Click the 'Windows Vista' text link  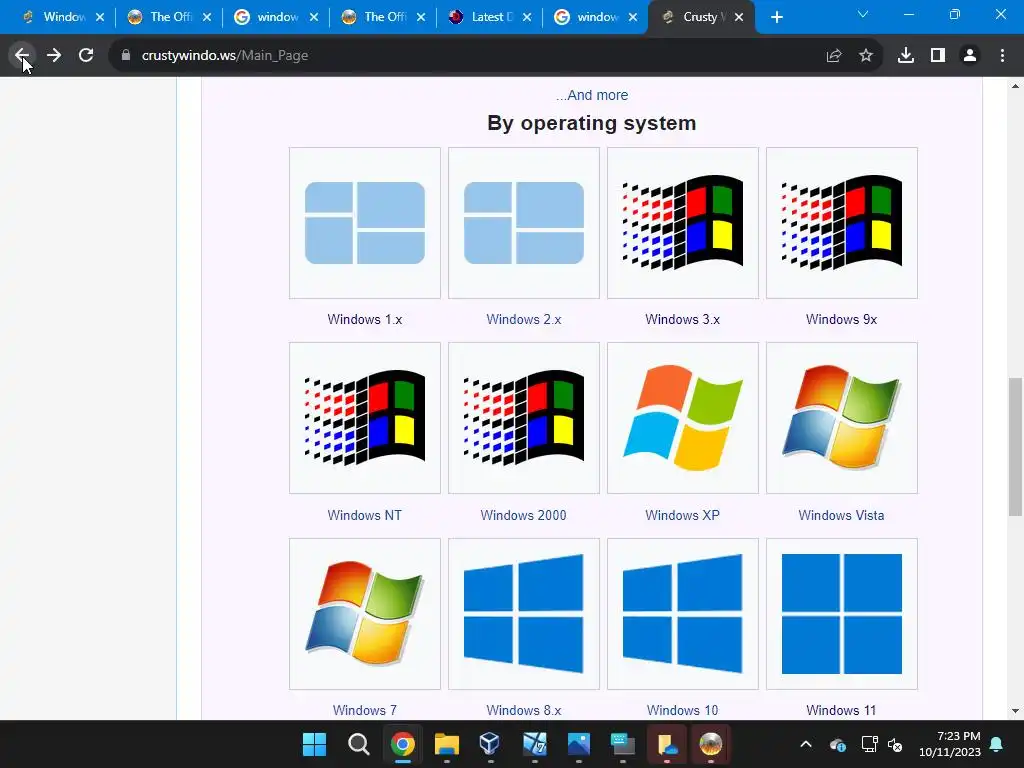coord(841,515)
